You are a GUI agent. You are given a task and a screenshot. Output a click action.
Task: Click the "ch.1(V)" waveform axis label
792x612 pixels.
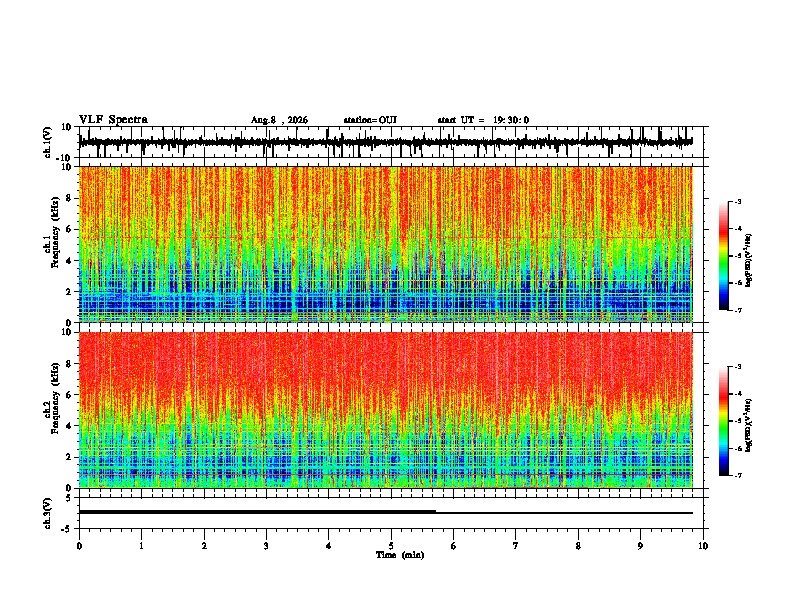(48, 142)
